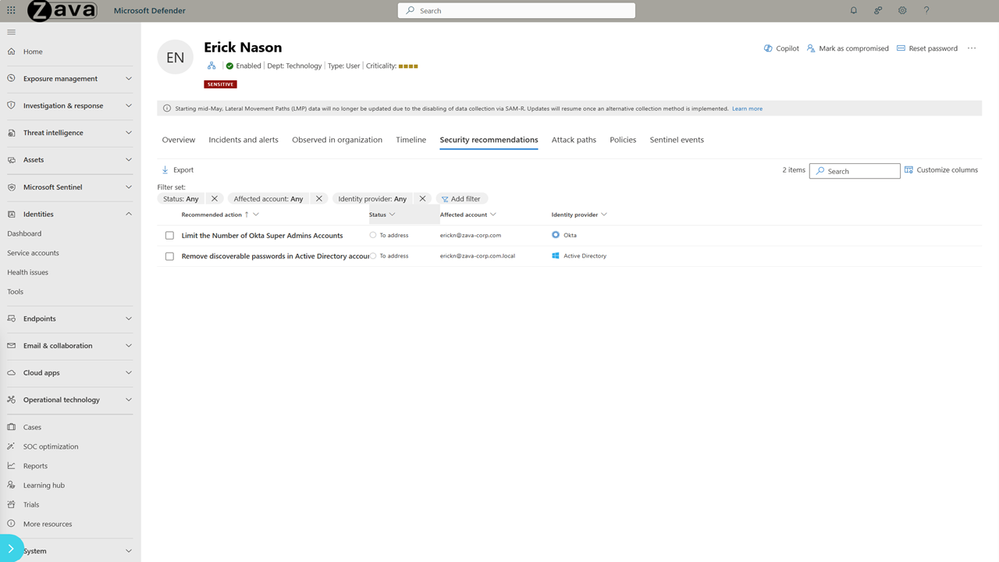Image resolution: width=999 pixels, height=562 pixels.
Task: Click Reset password button
Action: click(x=927, y=48)
